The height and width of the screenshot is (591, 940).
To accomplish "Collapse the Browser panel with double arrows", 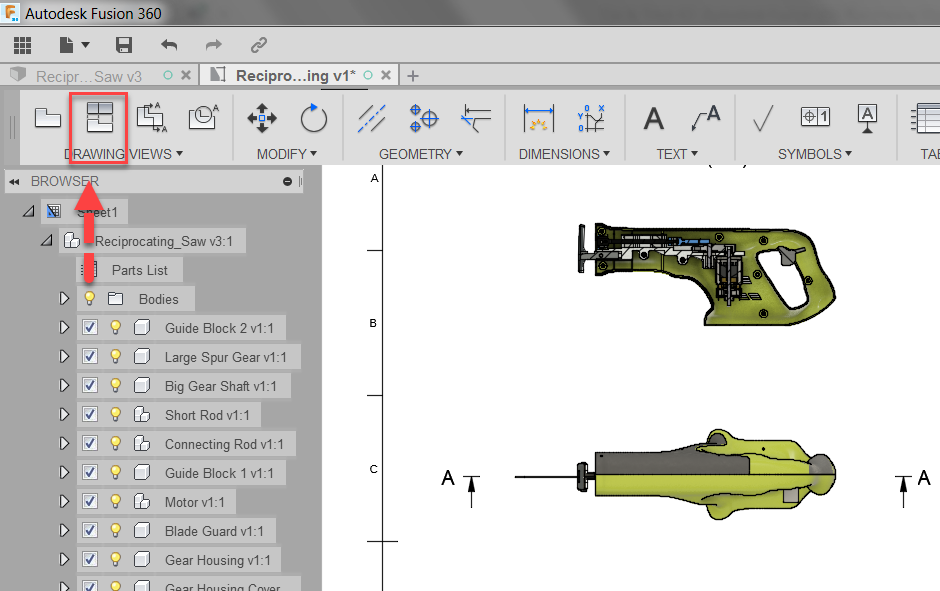I will click(13, 182).
